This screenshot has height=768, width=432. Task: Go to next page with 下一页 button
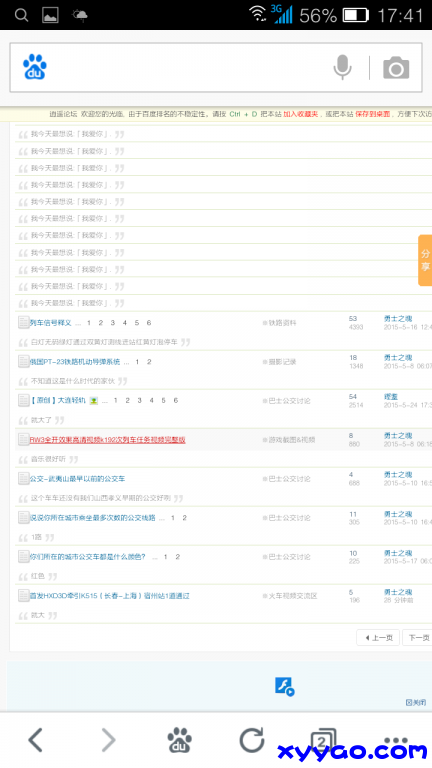[417, 638]
